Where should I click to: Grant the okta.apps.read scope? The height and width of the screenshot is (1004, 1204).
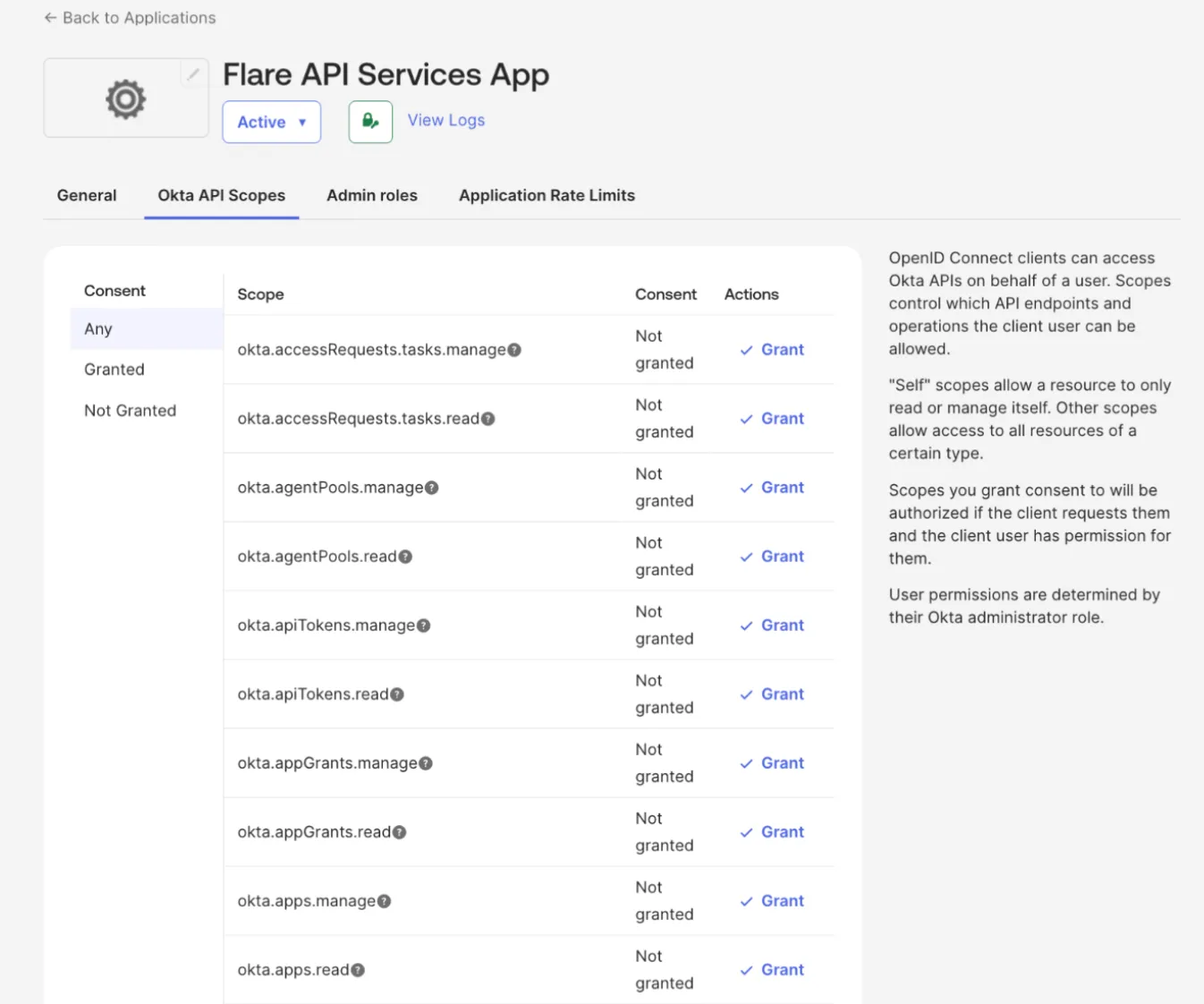[772, 970]
